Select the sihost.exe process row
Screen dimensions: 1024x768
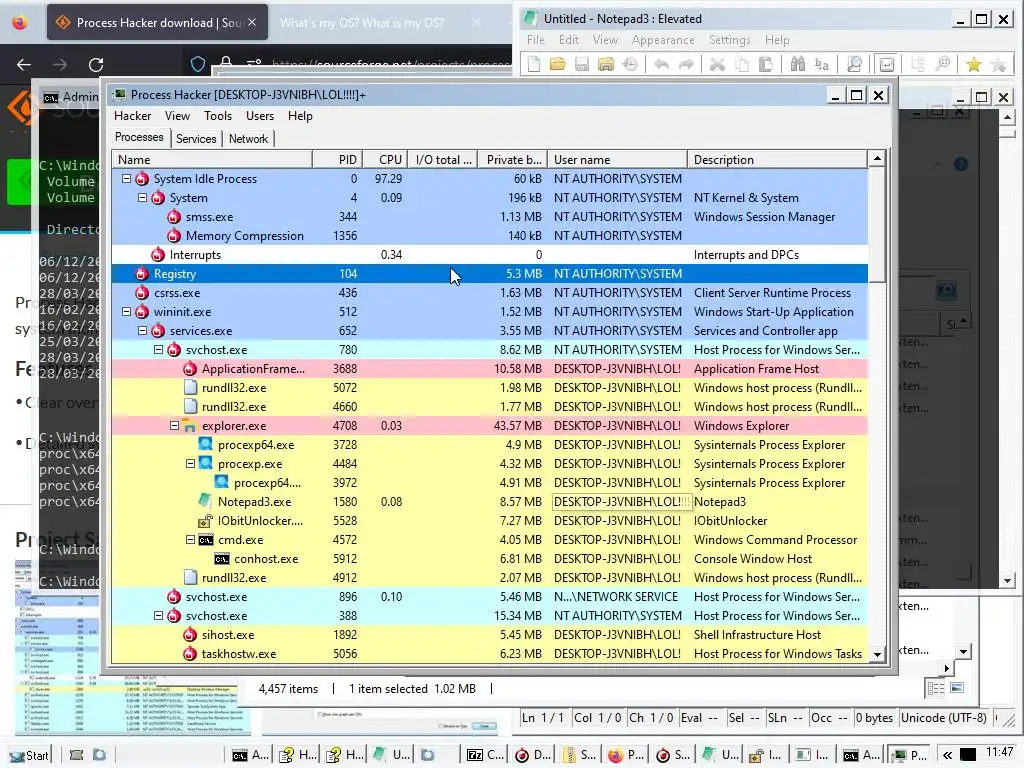[490, 635]
